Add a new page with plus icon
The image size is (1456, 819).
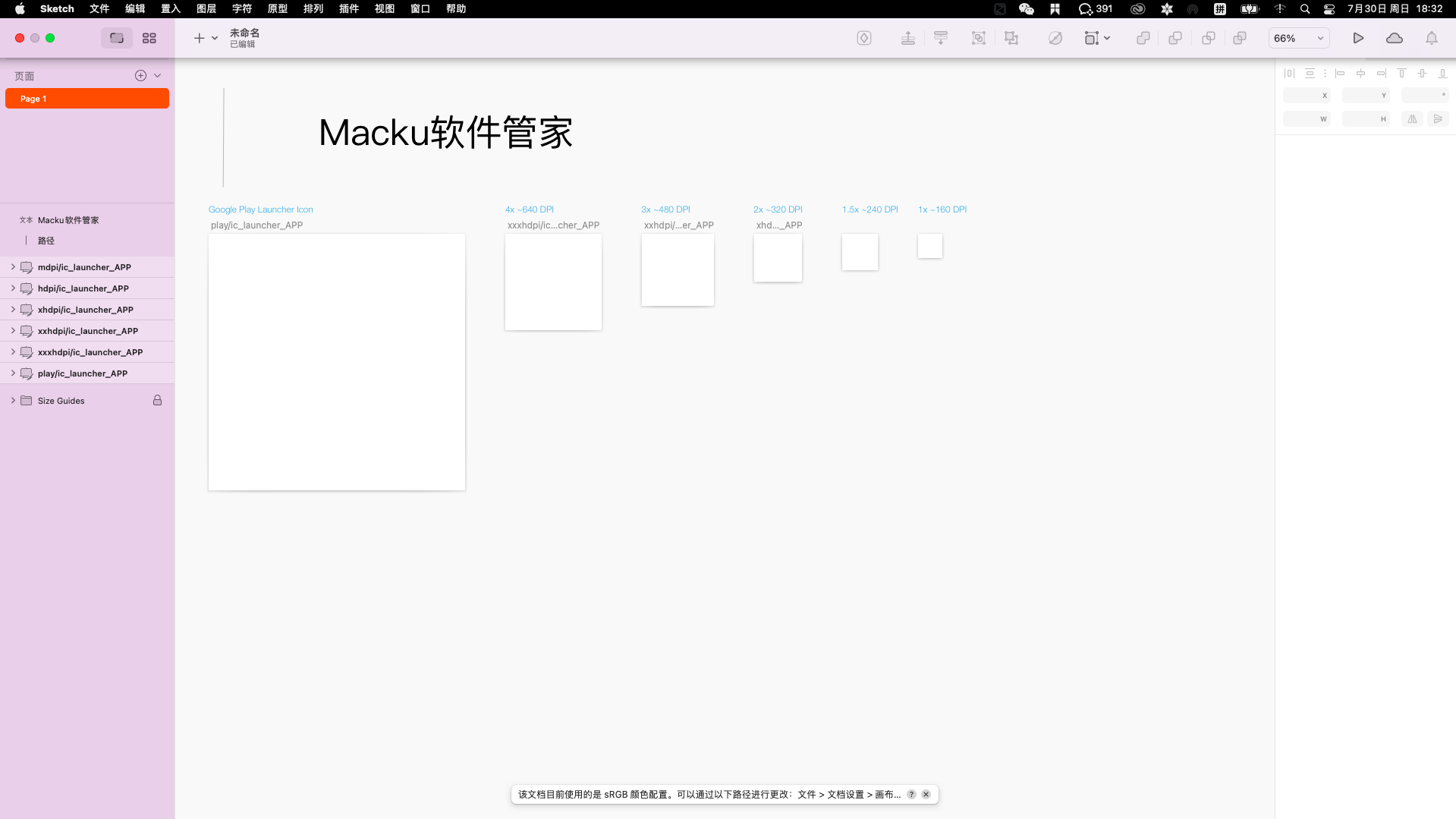(x=140, y=75)
